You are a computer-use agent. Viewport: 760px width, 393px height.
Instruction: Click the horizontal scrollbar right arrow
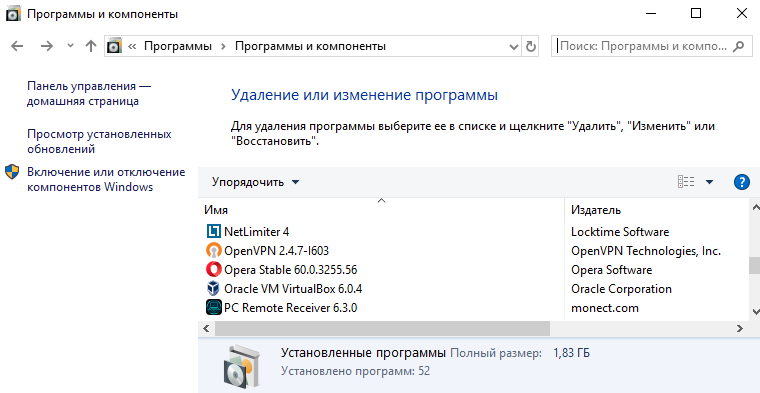pos(740,328)
